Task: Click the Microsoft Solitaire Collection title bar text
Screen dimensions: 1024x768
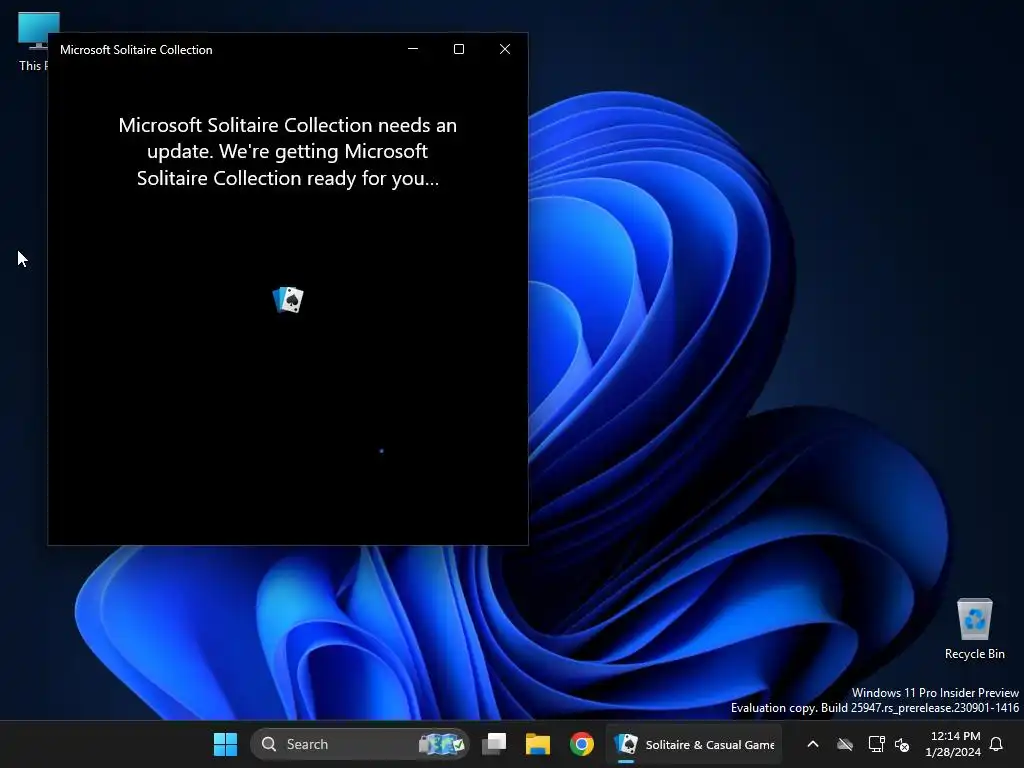Action: pos(136,50)
